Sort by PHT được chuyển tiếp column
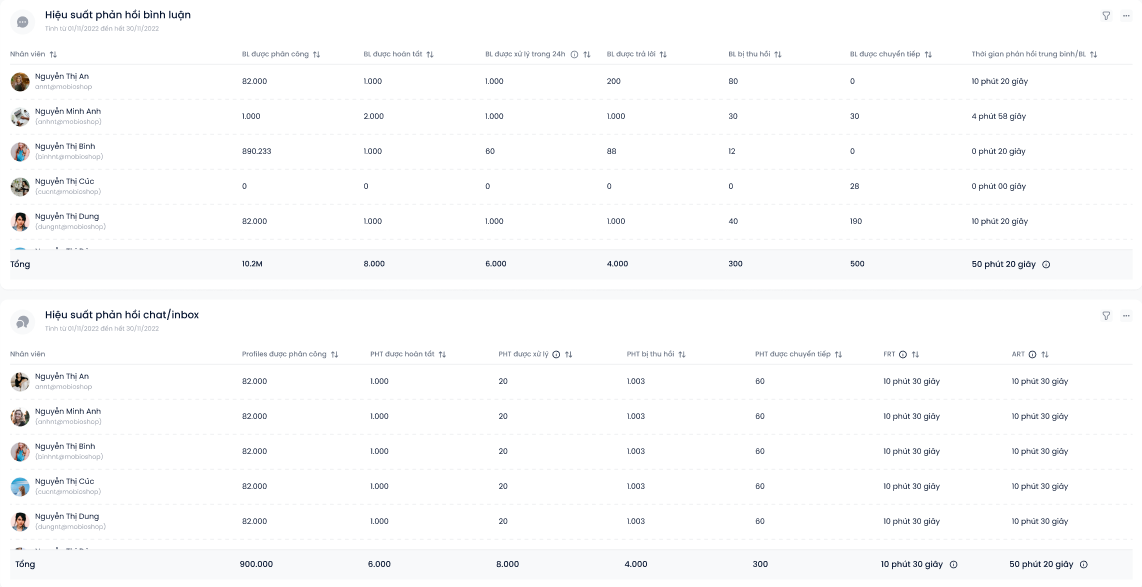1142x587 pixels. (x=839, y=354)
